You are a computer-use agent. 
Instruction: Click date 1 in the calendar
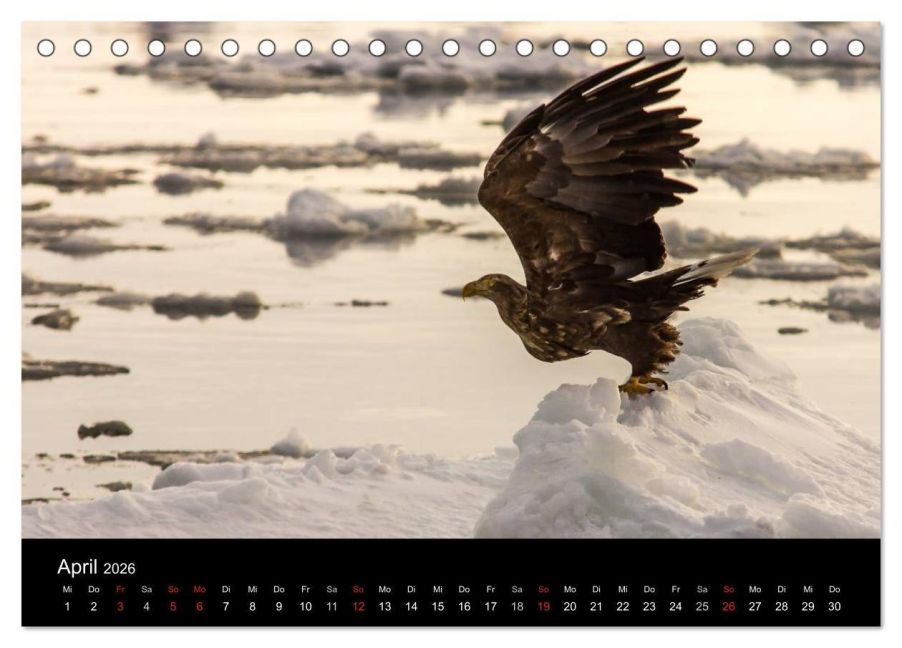(67, 607)
